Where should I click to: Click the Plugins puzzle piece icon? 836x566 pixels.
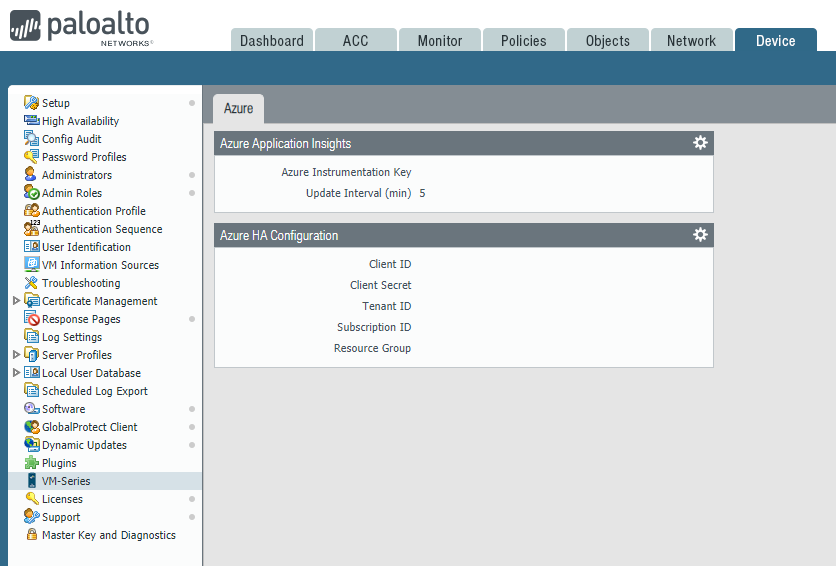[32, 463]
